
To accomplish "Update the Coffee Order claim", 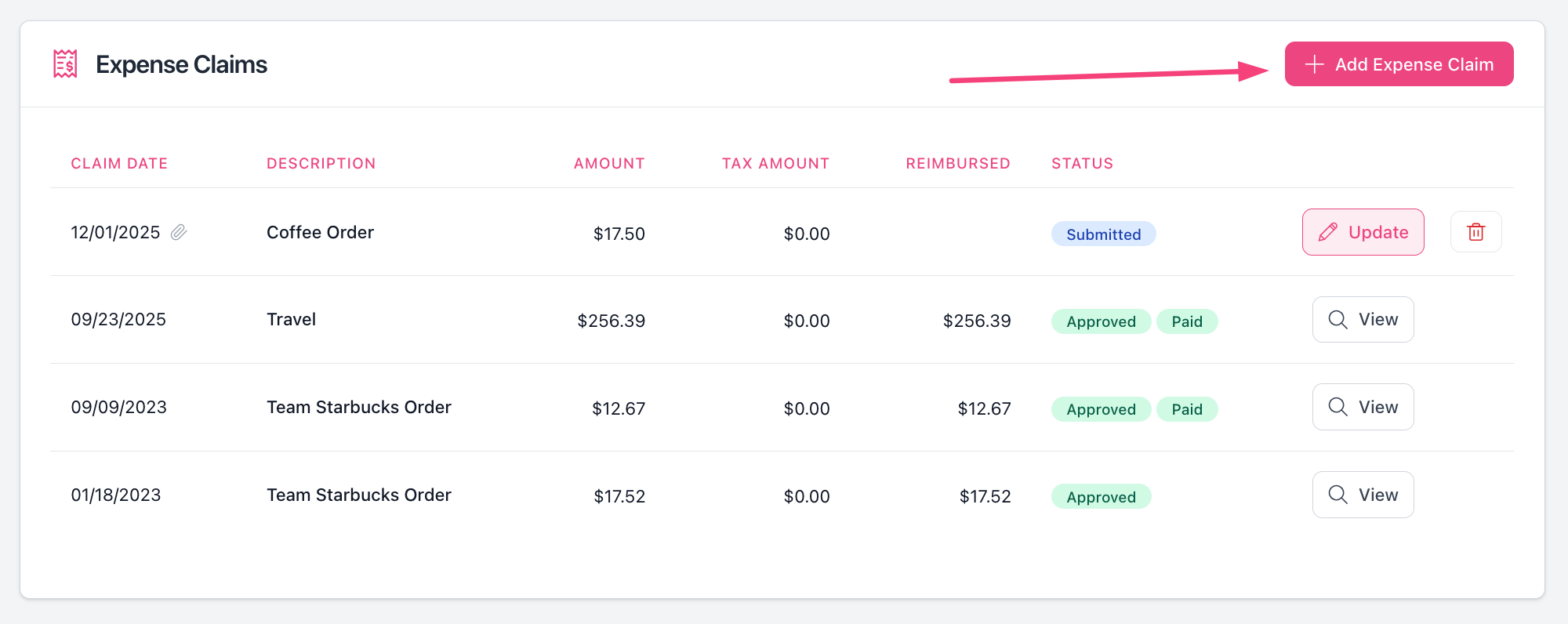I will pyautogui.click(x=1363, y=232).
